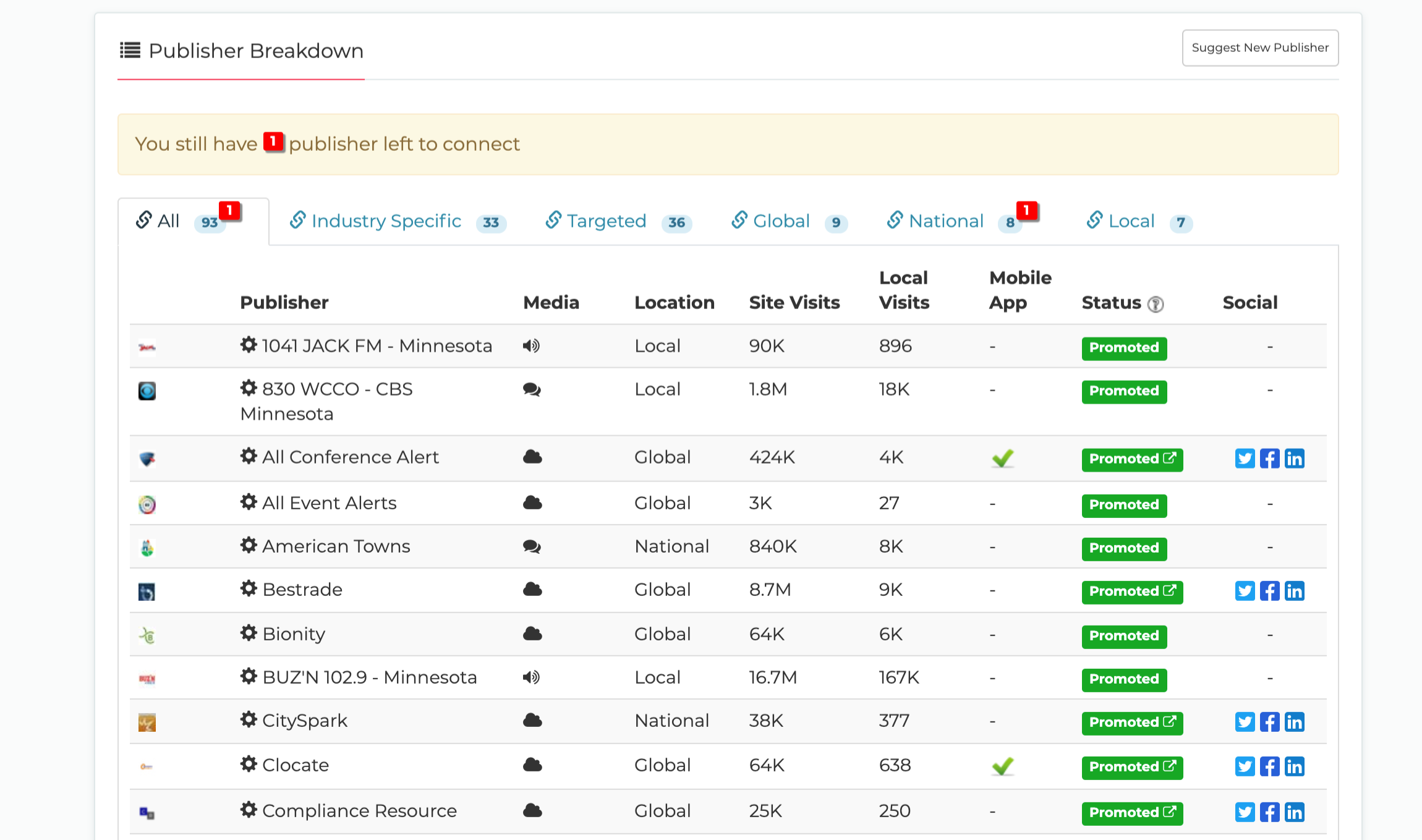Switch to the Targeted tab

point(618,221)
